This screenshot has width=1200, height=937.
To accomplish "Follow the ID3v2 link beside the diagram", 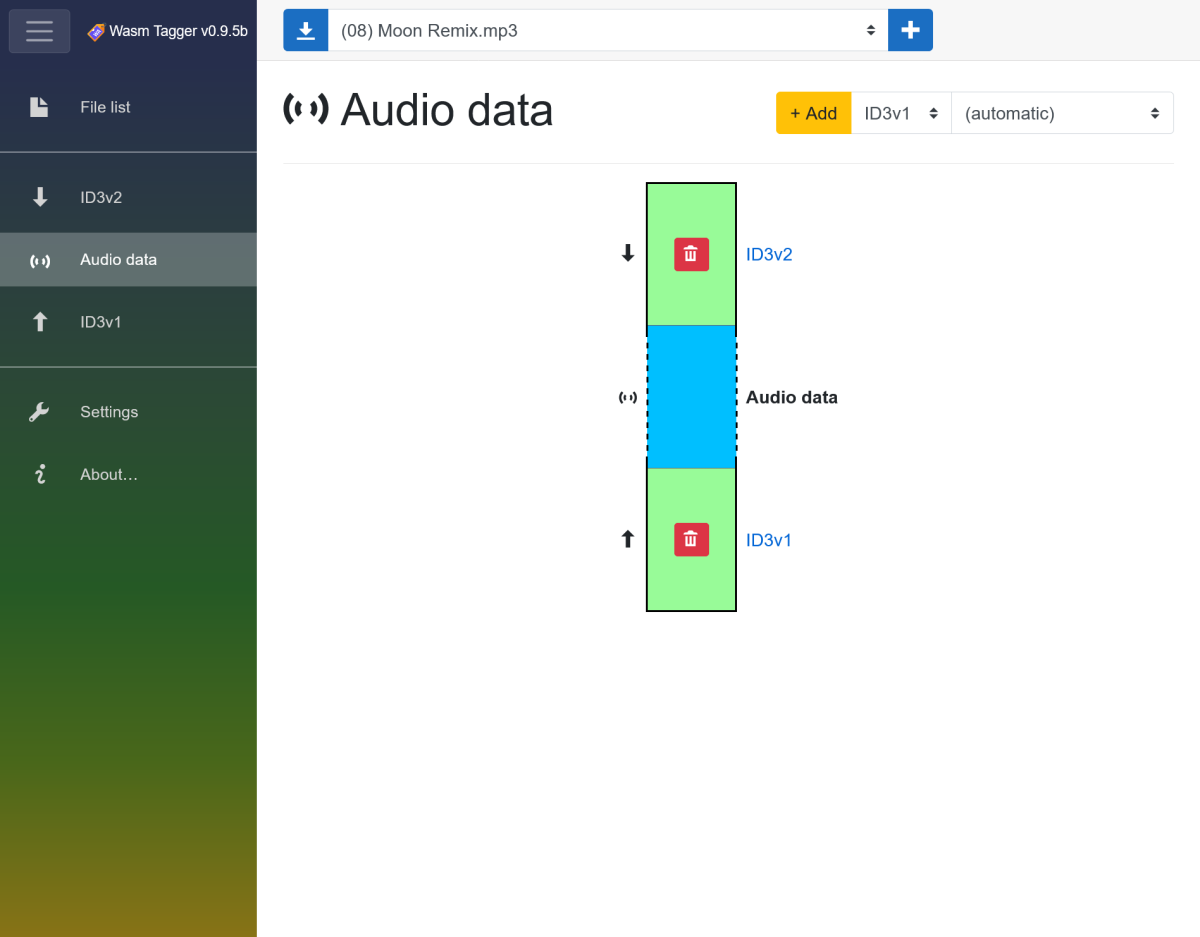I will pos(769,254).
